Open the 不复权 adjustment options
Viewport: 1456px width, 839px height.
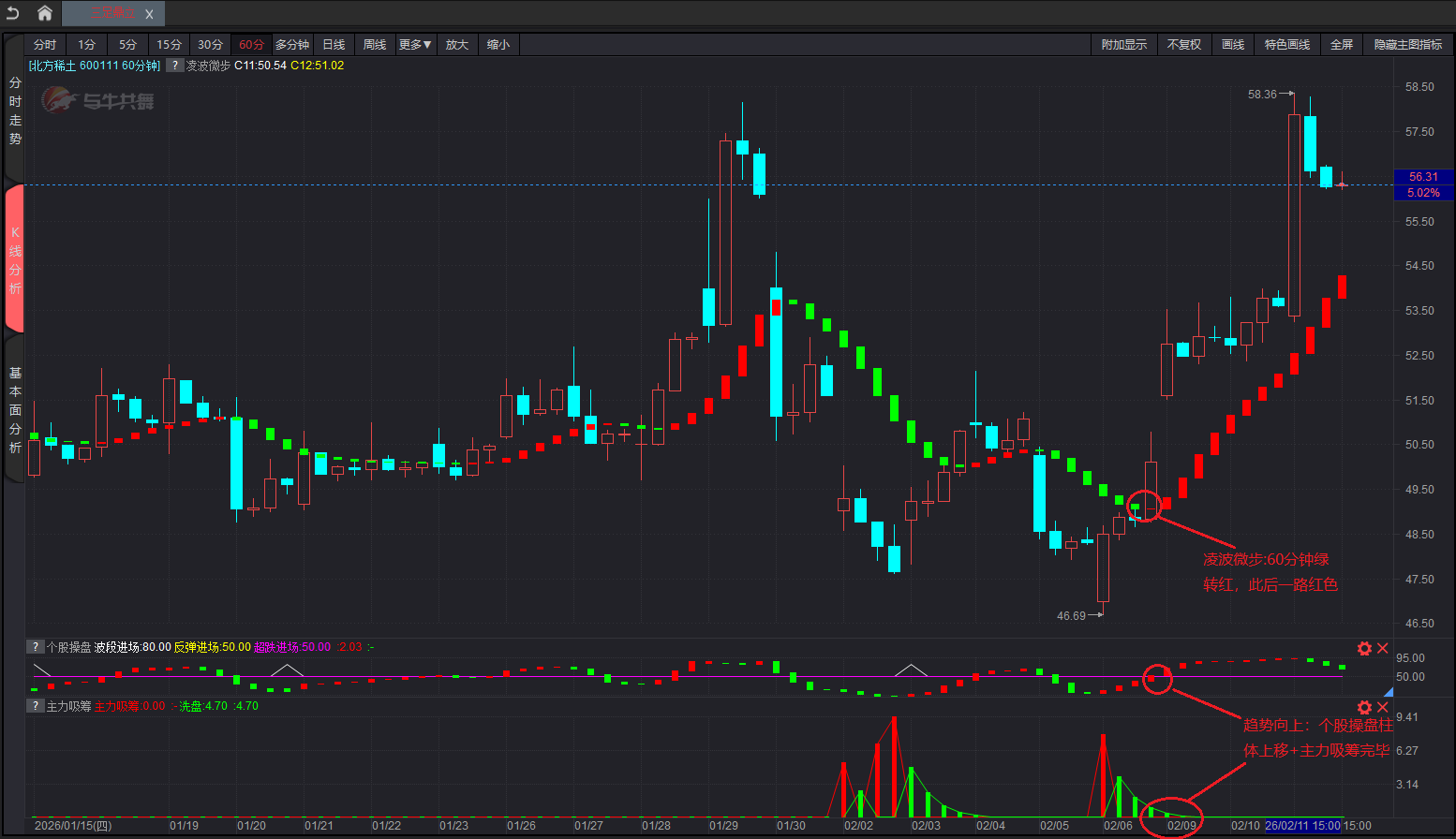tap(1183, 45)
